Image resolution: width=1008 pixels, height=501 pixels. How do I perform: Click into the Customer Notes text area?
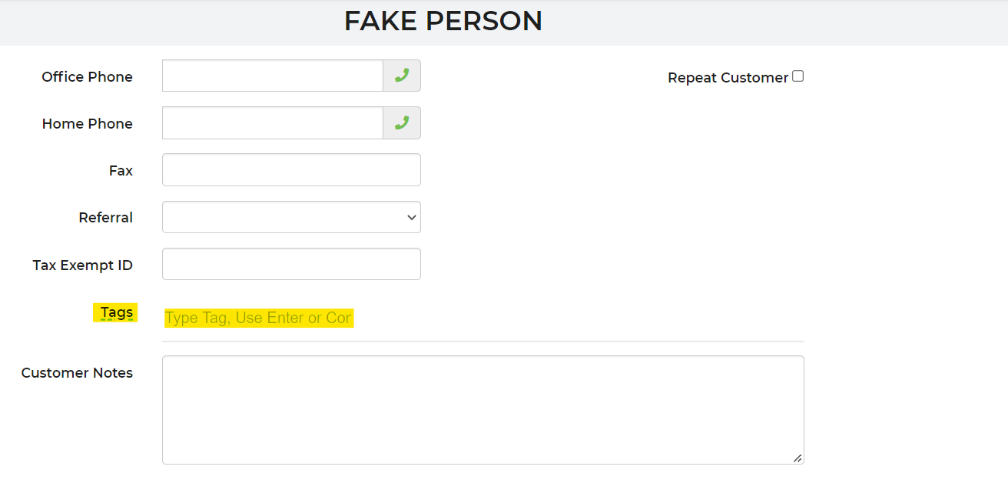coord(483,410)
